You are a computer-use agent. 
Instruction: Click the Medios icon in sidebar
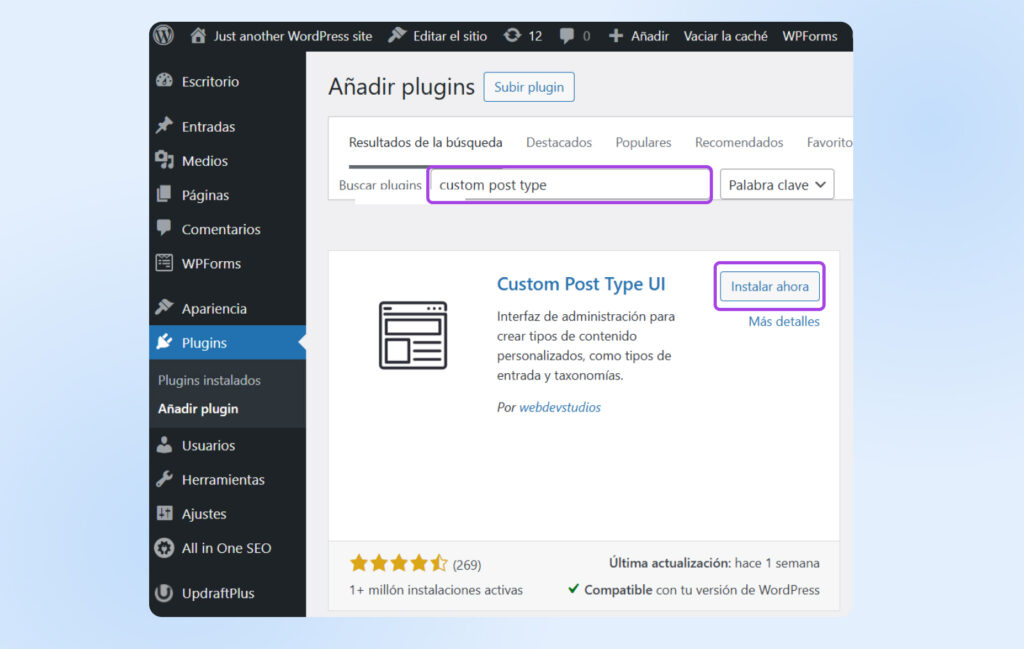click(x=165, y=161)
